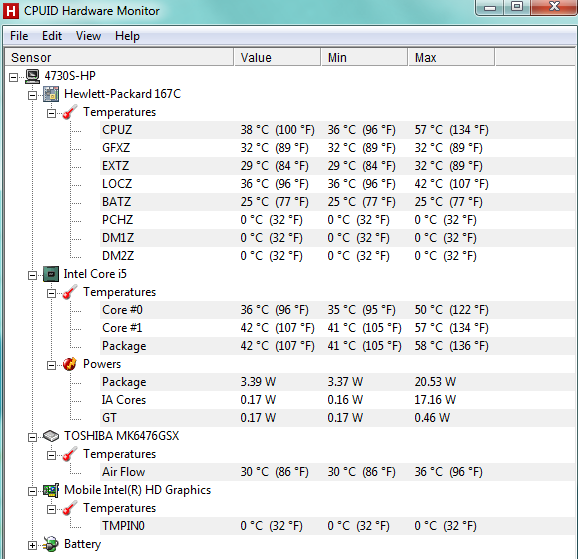Click the Value column header
This screenshot has height=559, width=578.
click(x=277, y=58)
